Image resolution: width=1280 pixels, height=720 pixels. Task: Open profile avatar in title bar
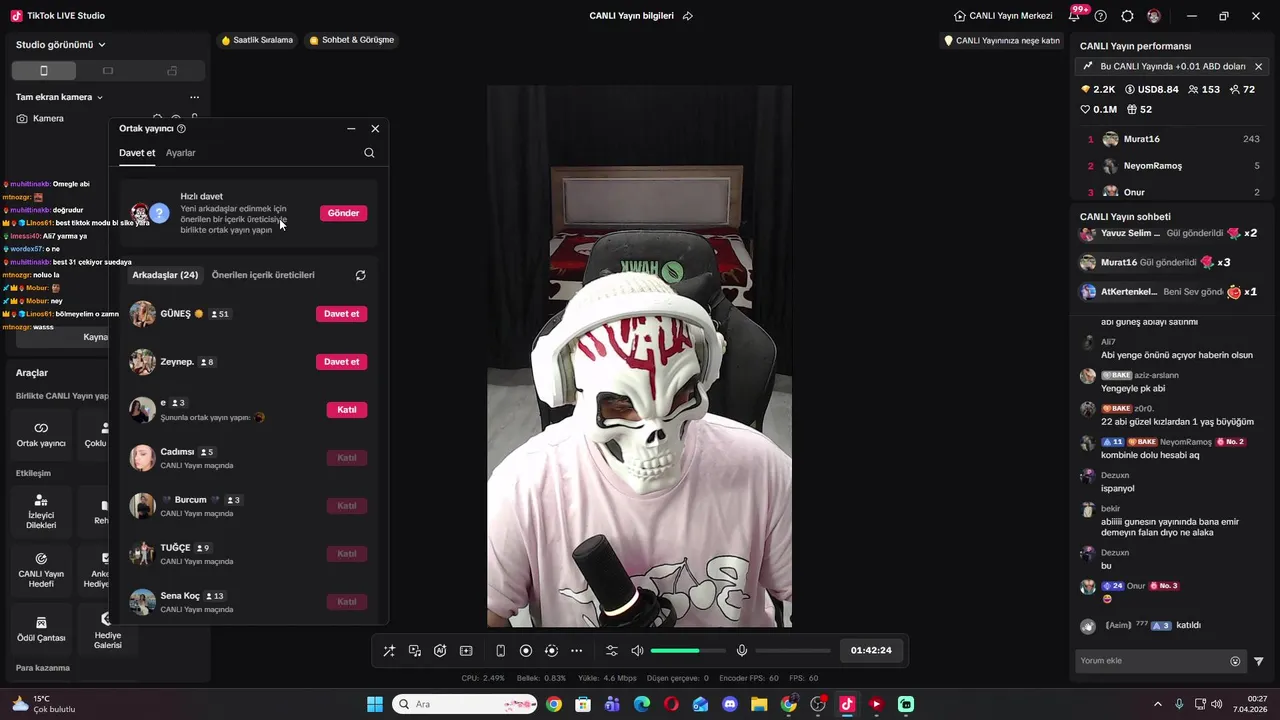pyautogui.click(x=1154, y=16)
